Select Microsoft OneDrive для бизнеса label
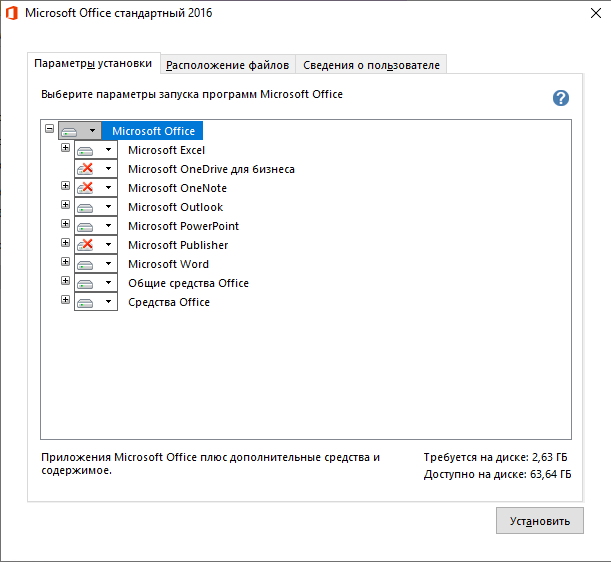Screen dimensions: 611x562 click(212, 169)
